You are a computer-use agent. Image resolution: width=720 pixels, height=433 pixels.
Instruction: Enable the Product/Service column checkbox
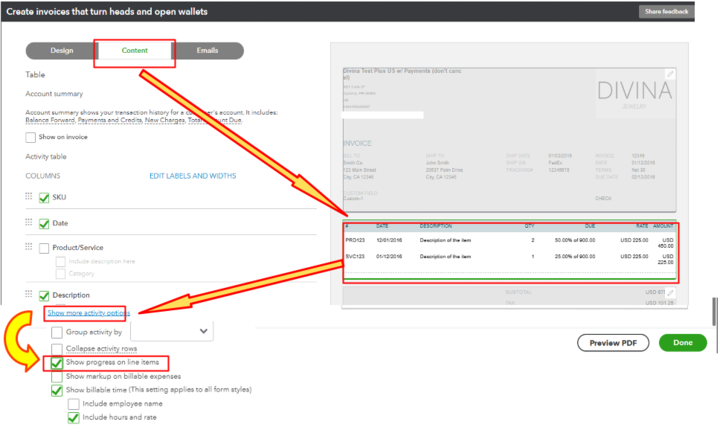(44, 248)
